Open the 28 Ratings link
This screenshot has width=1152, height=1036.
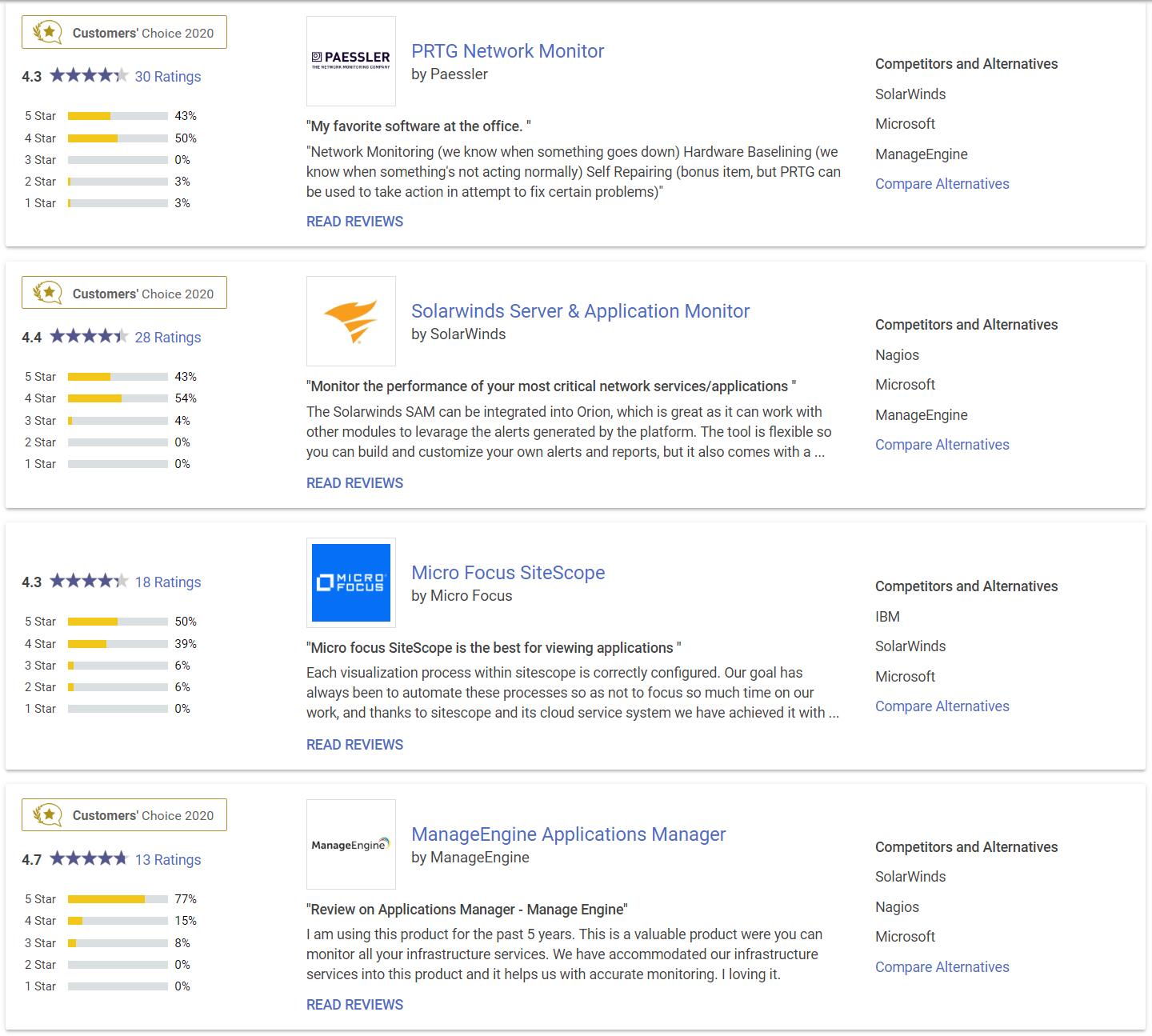pyautogui.click(x=167, y=338)
